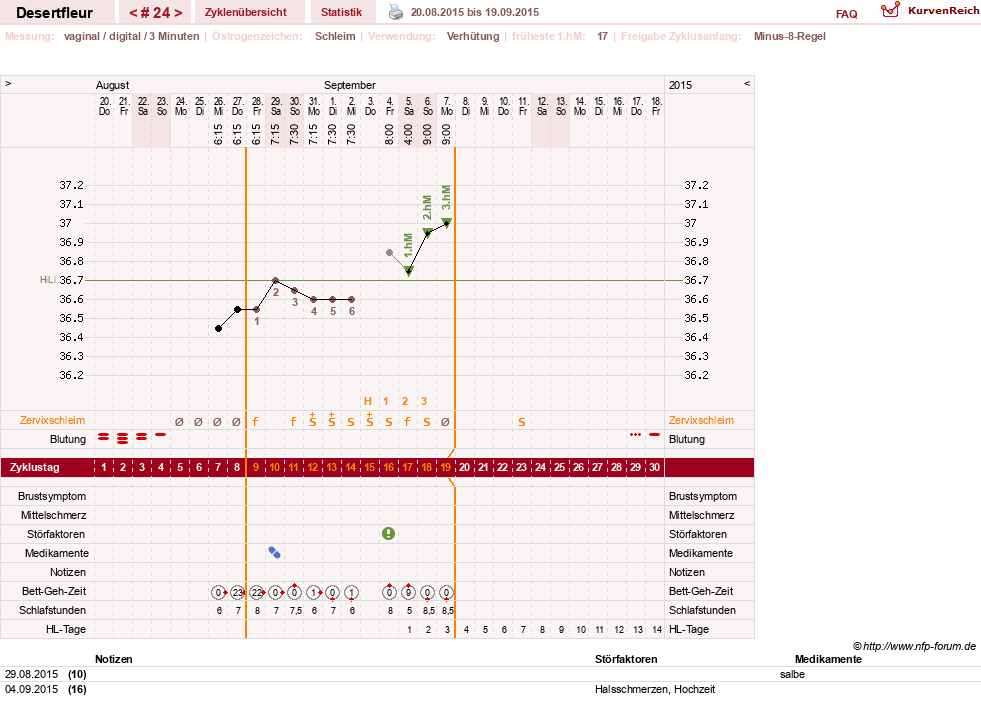Click the 2.hM temperature marker triangle

click(x=427, y=233)
